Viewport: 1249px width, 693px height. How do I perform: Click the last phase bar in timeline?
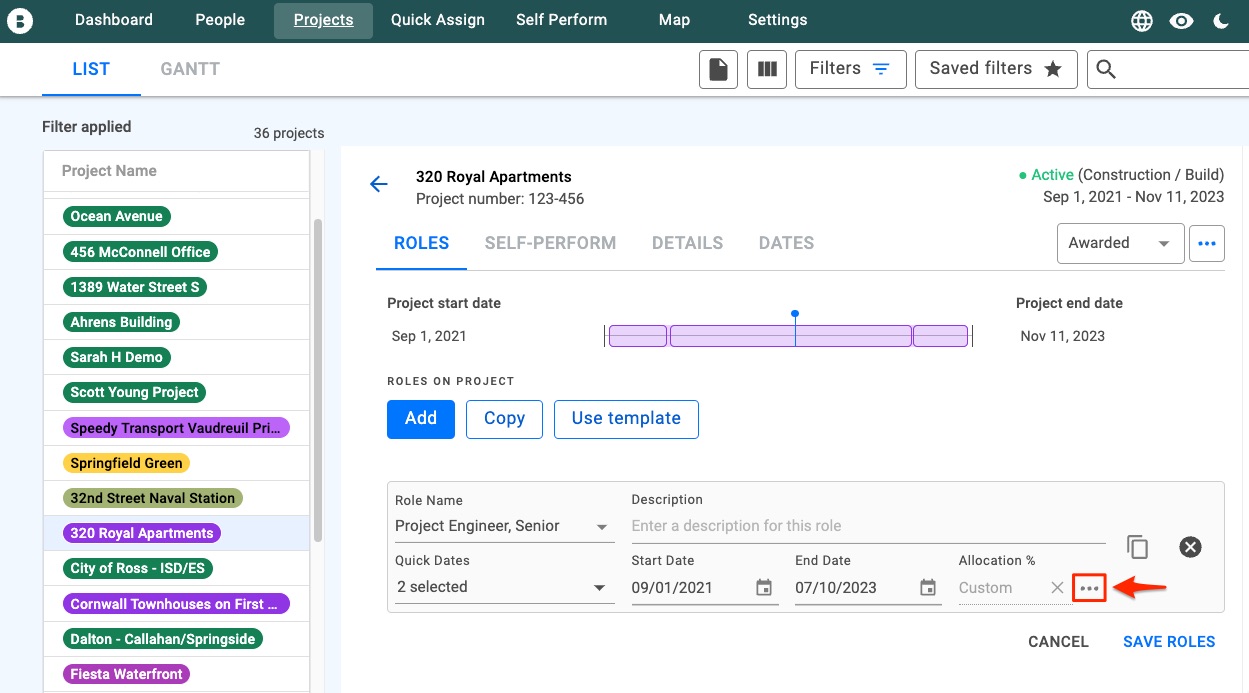coord(940,336)
